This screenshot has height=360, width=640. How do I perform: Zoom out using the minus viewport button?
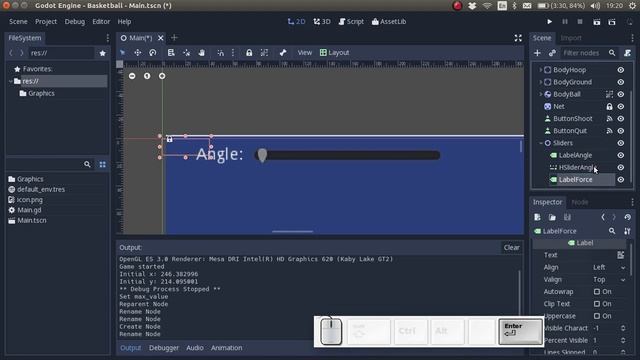132,76
